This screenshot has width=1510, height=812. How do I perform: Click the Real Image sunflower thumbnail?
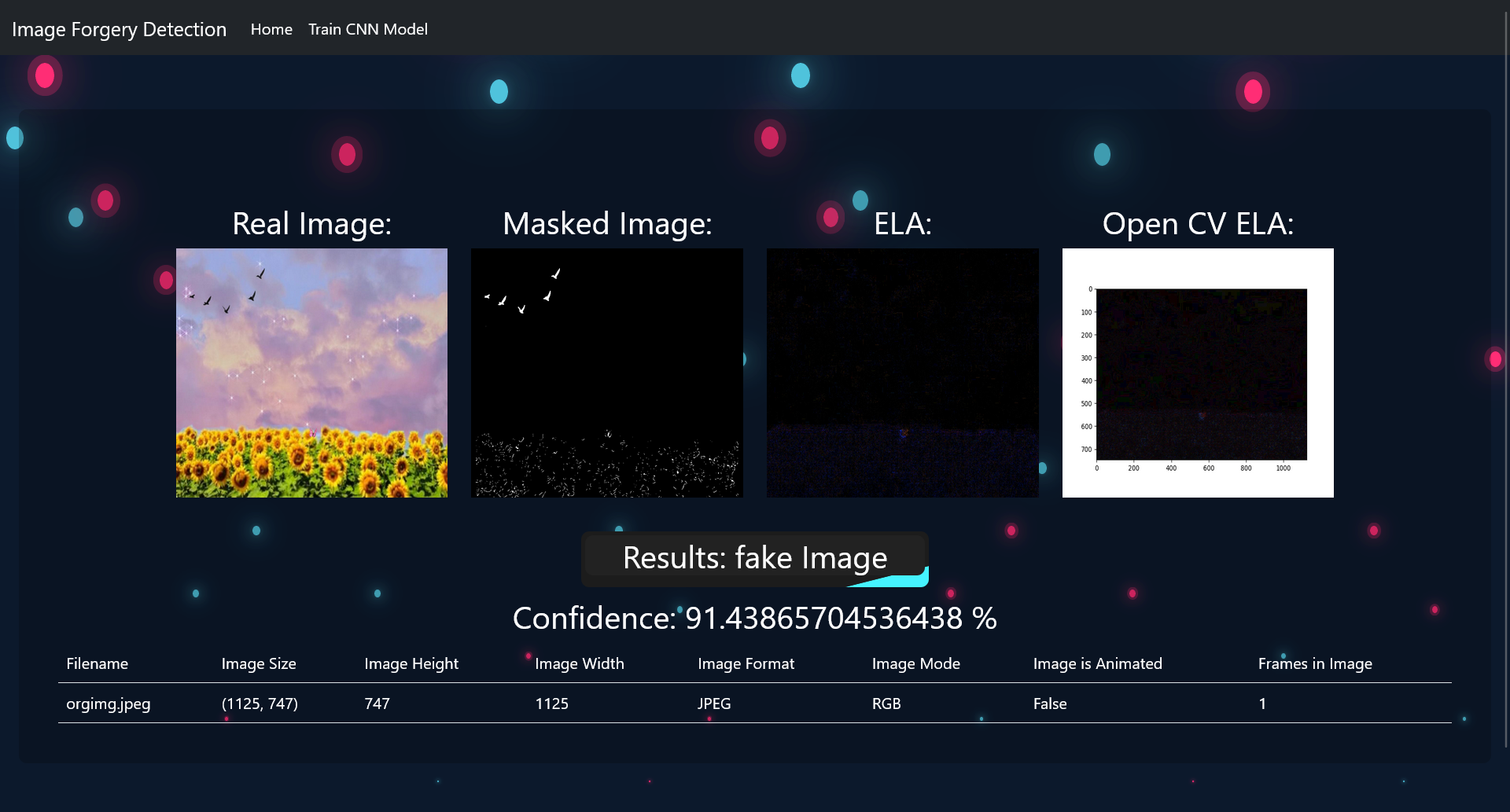click(x=311, y=373)
